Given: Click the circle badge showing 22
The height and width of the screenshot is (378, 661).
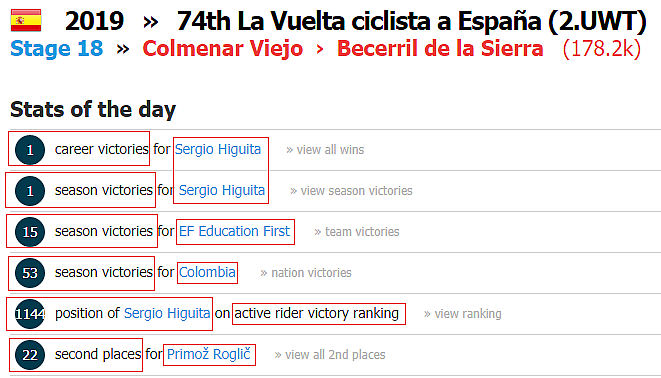Looking at the screenshot, I should (30, 355).
